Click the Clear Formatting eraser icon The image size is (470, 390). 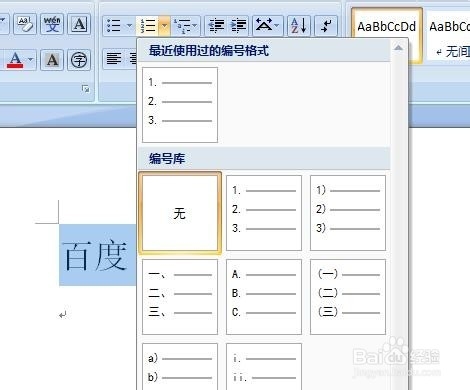(x=25, y=24)
